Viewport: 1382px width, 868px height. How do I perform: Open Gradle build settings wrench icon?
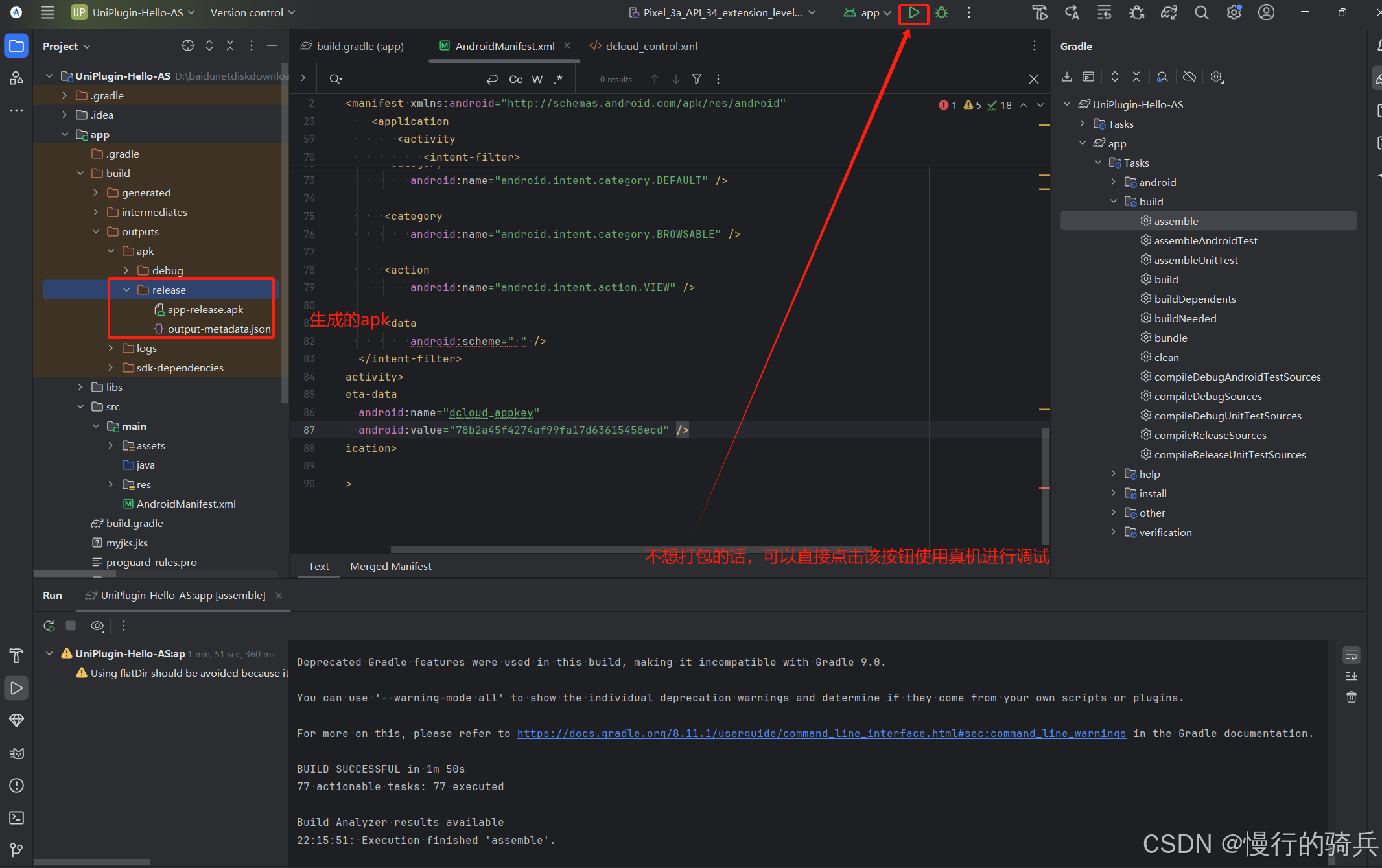(x=1217, y=77)
